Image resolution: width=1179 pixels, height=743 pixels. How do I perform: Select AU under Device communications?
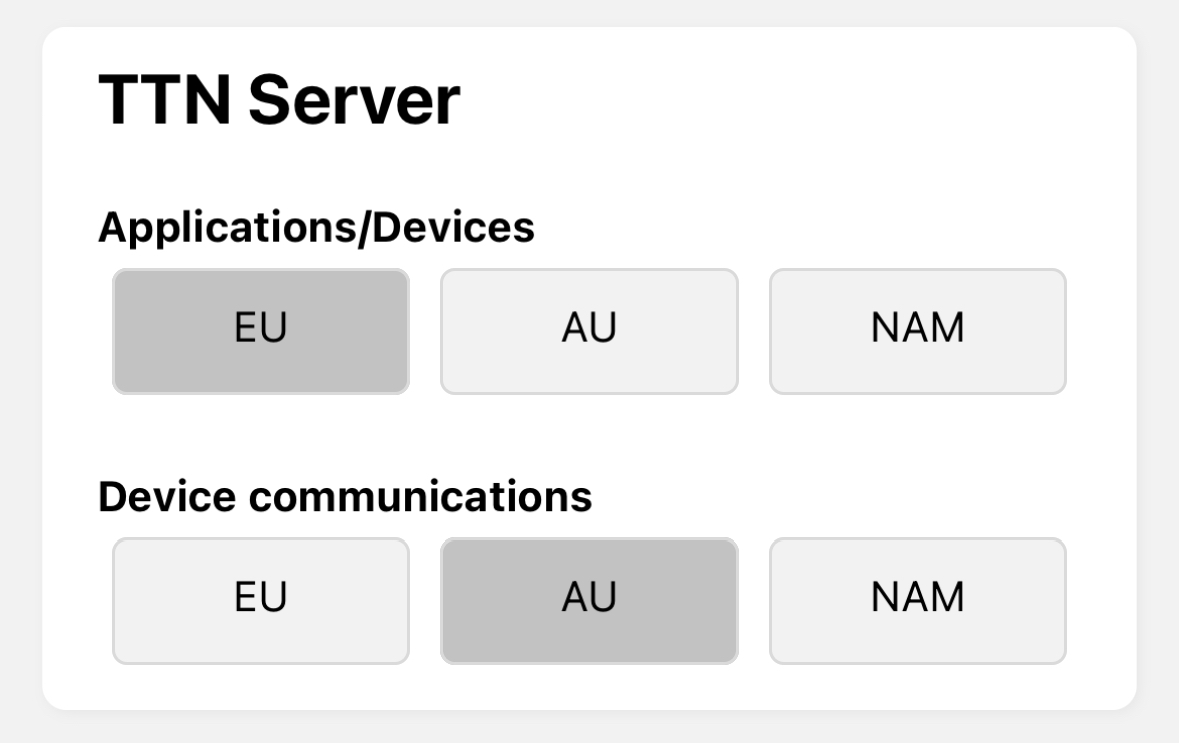click(x=589, y=600)
